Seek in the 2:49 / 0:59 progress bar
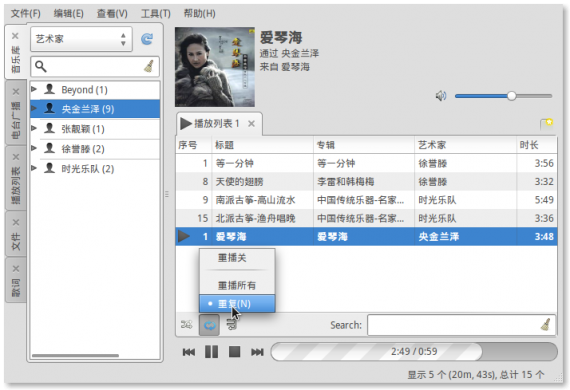This screenshot has width=570, height=390. [414, 352]
